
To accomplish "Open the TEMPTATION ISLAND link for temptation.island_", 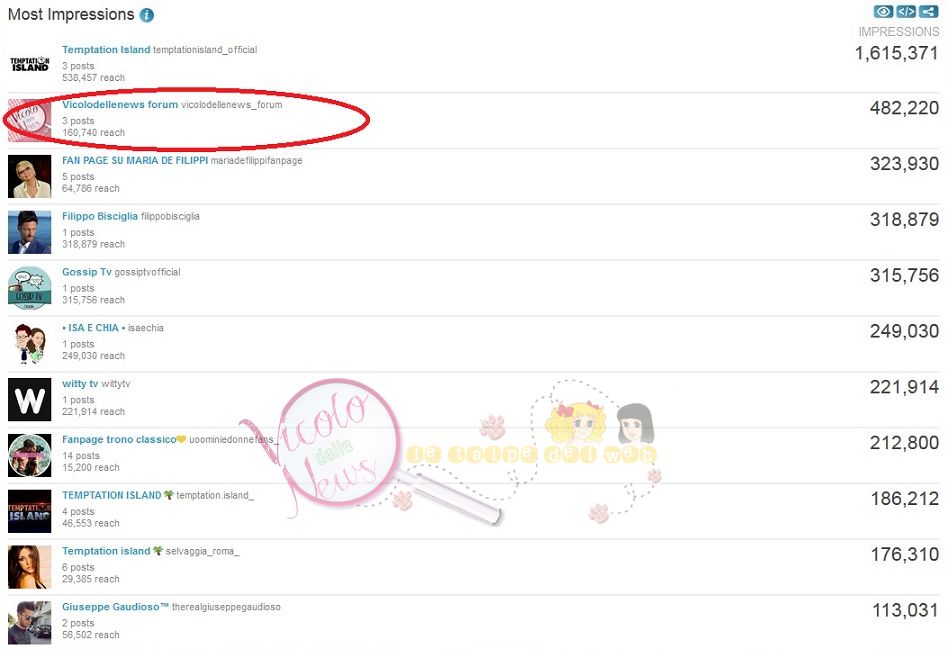I will (x=117, y=495).
